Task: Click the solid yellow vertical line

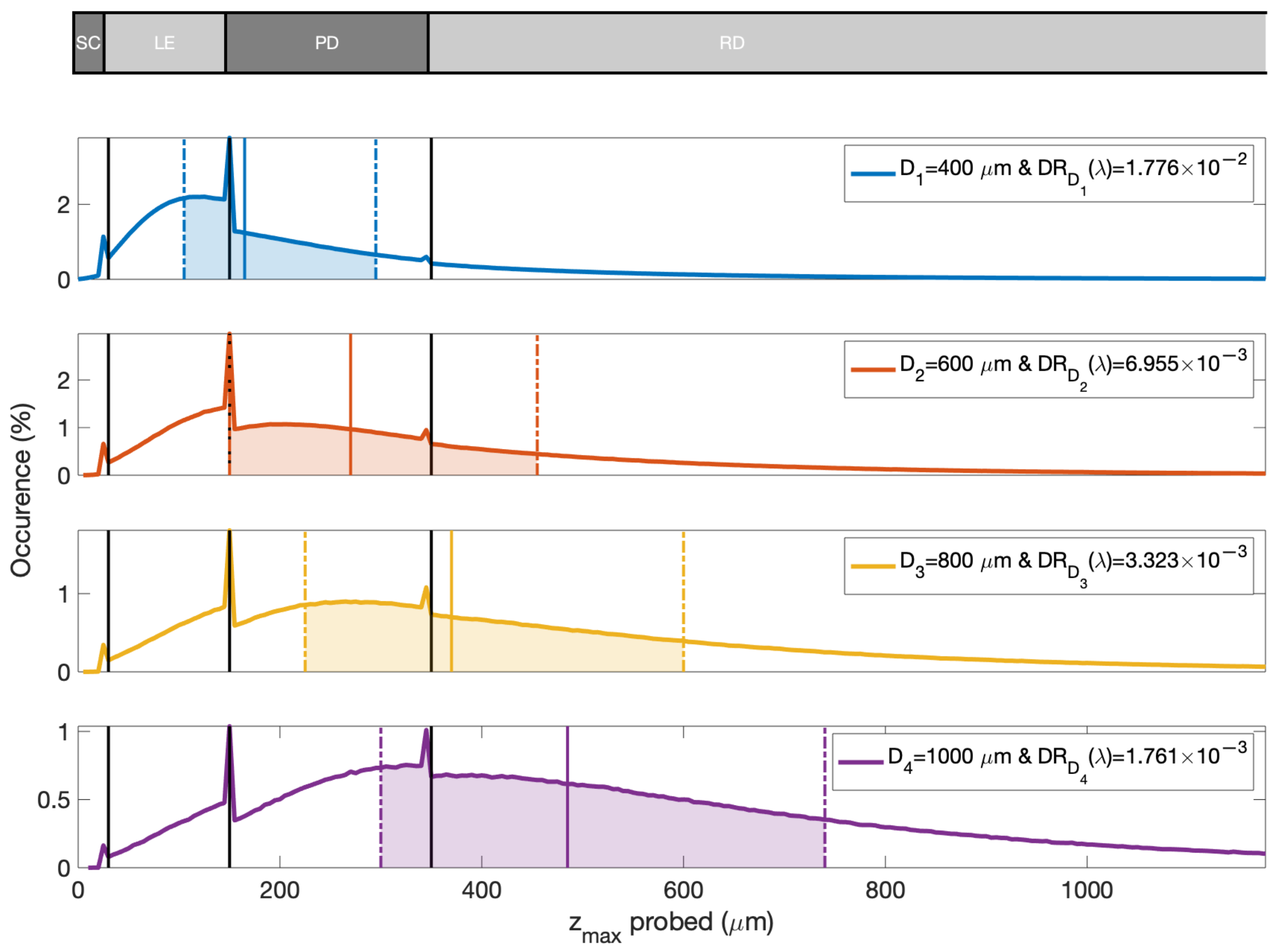Action: click(451, 601)
